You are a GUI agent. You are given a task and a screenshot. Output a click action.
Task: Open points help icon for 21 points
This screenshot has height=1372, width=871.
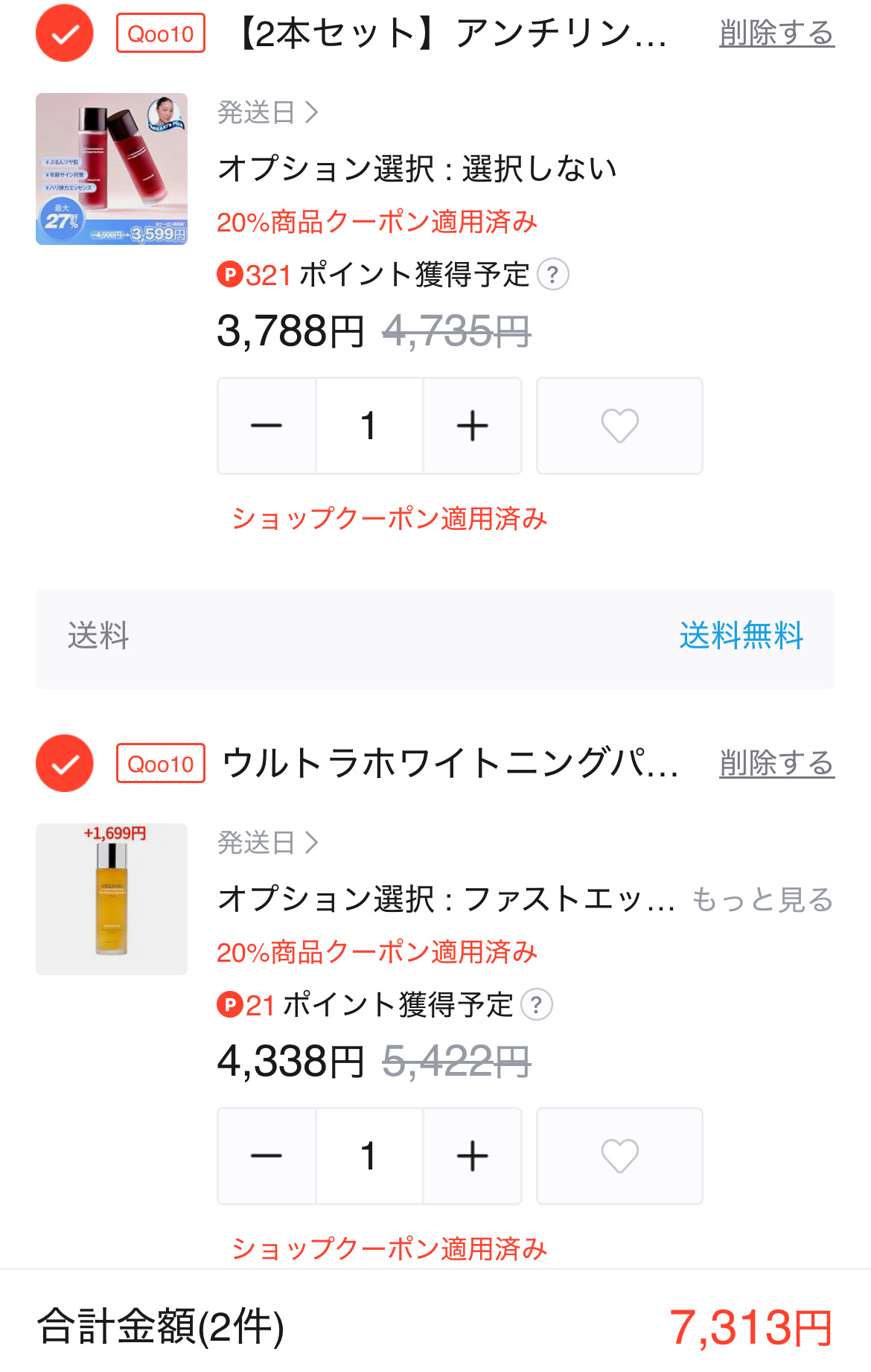coord(537,1005)
